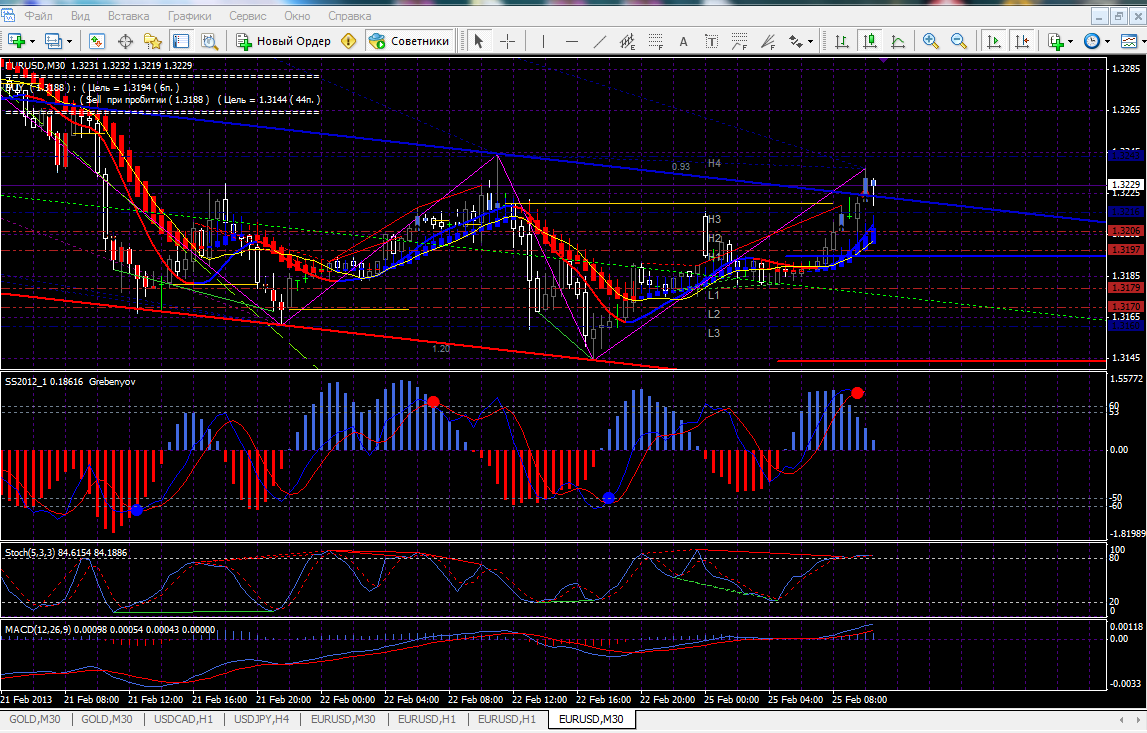This screenshot has height=733, width=1147.
Task: Select the Crosshair cursor tool
Action: click(508, 41)
